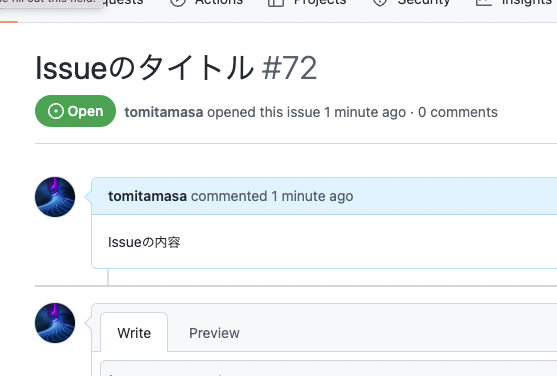Switch to the Write tab
This screenshot has height=376, width=557.
134,333
